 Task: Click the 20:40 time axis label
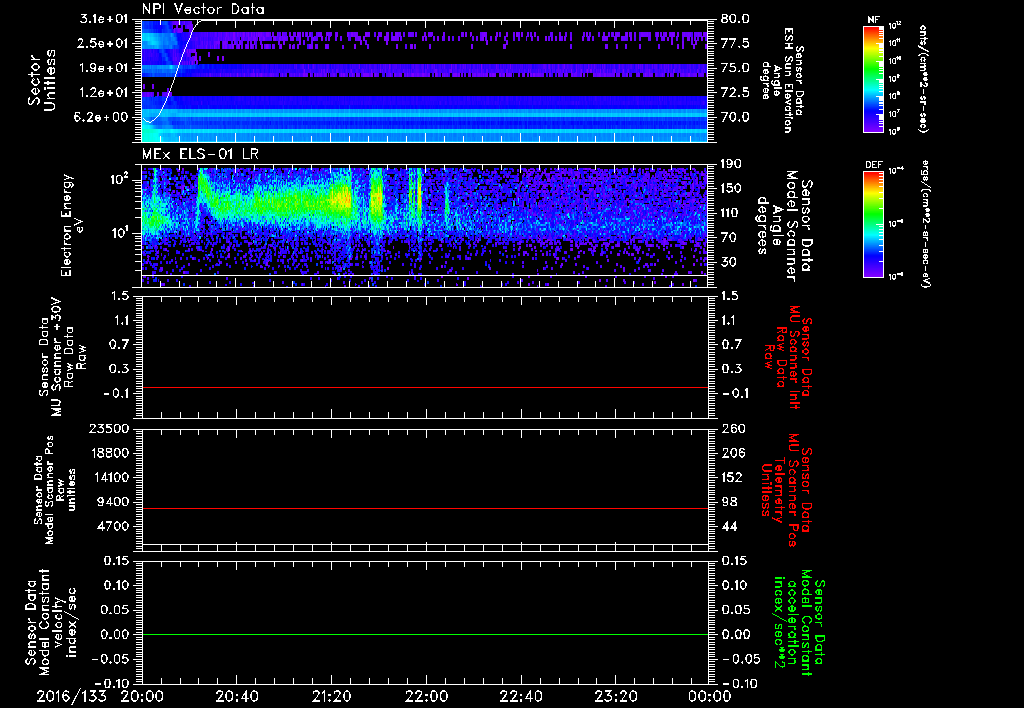click(236, 696)
